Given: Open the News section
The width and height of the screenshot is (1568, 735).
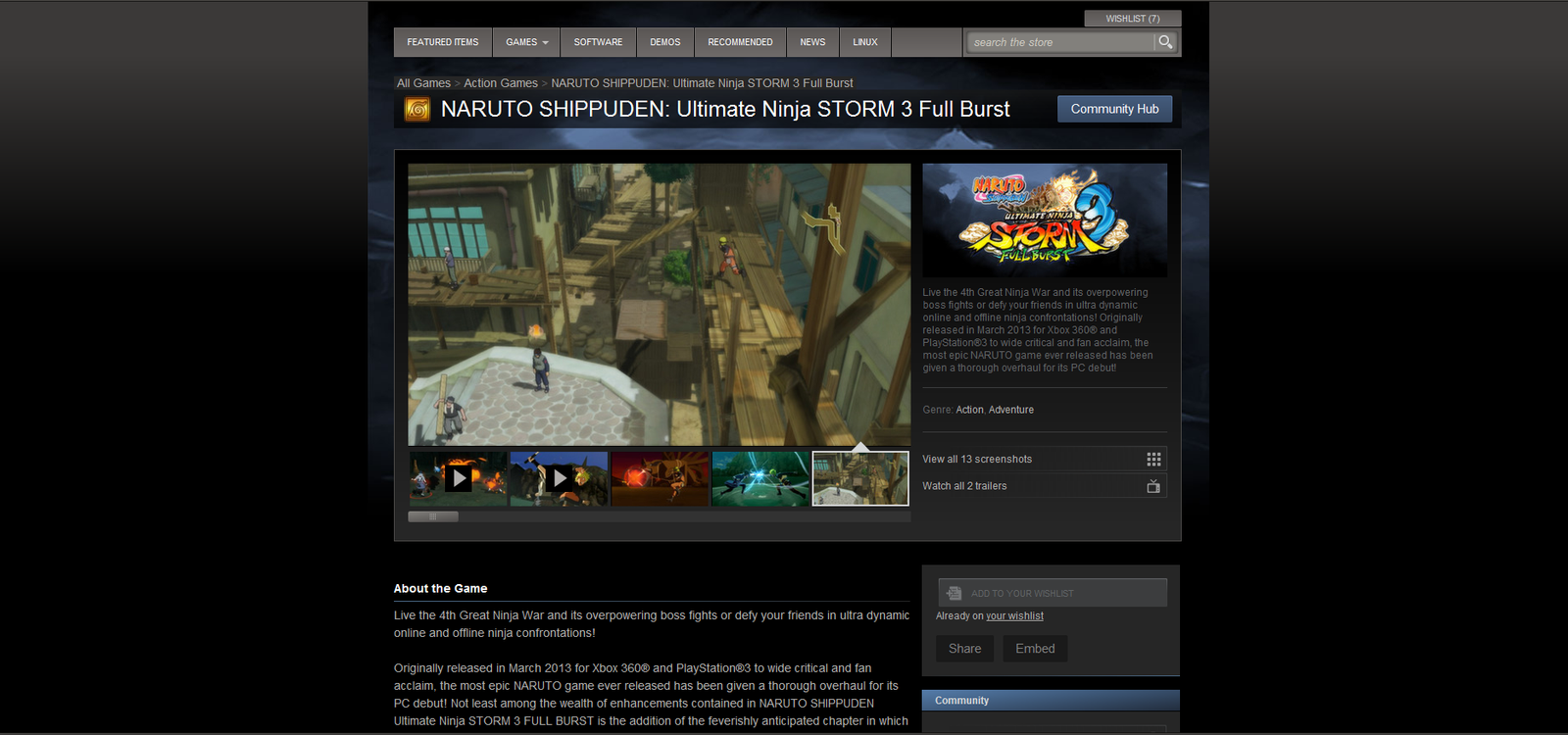Looking at the screenshot, I should 812,42.
